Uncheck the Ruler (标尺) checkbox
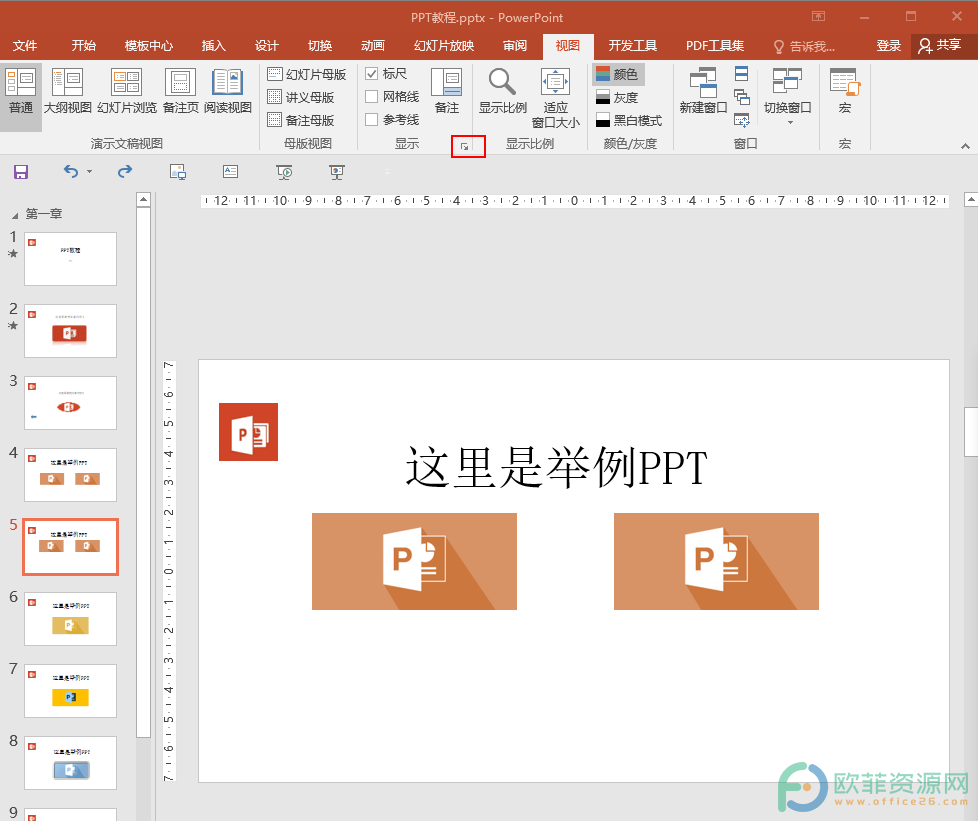The width and height of the screenshot is (978, 821). (372, 74)
